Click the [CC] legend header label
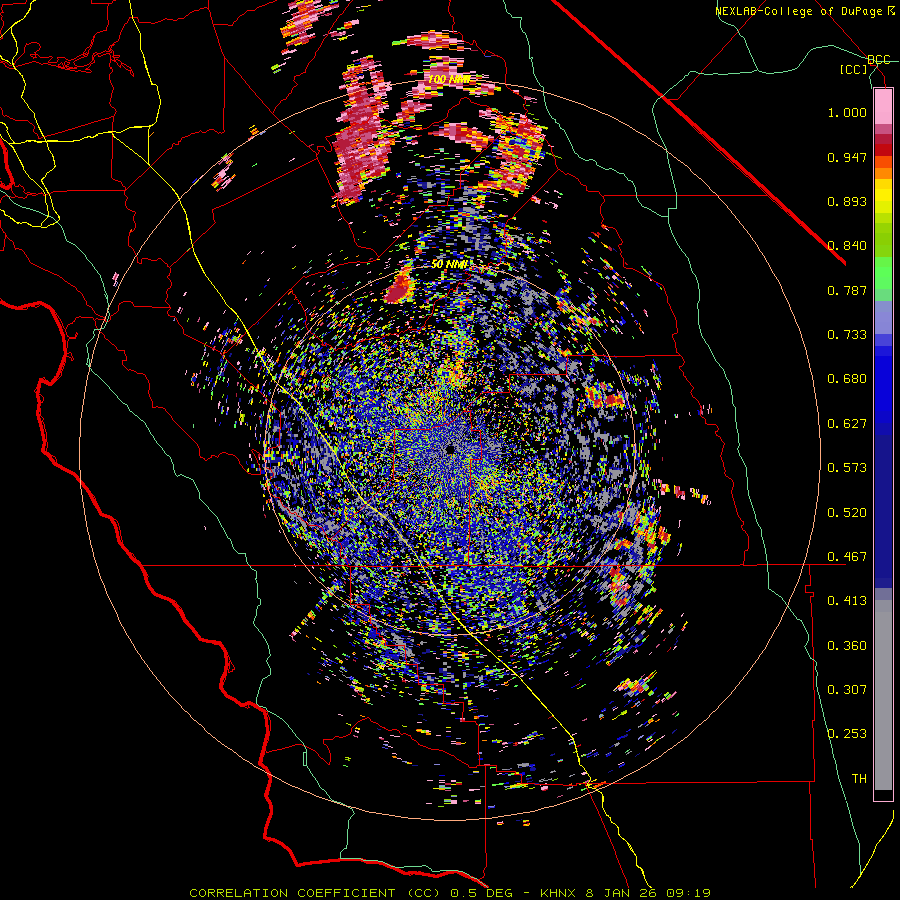The image size is (900, 900). coord(854,69)
